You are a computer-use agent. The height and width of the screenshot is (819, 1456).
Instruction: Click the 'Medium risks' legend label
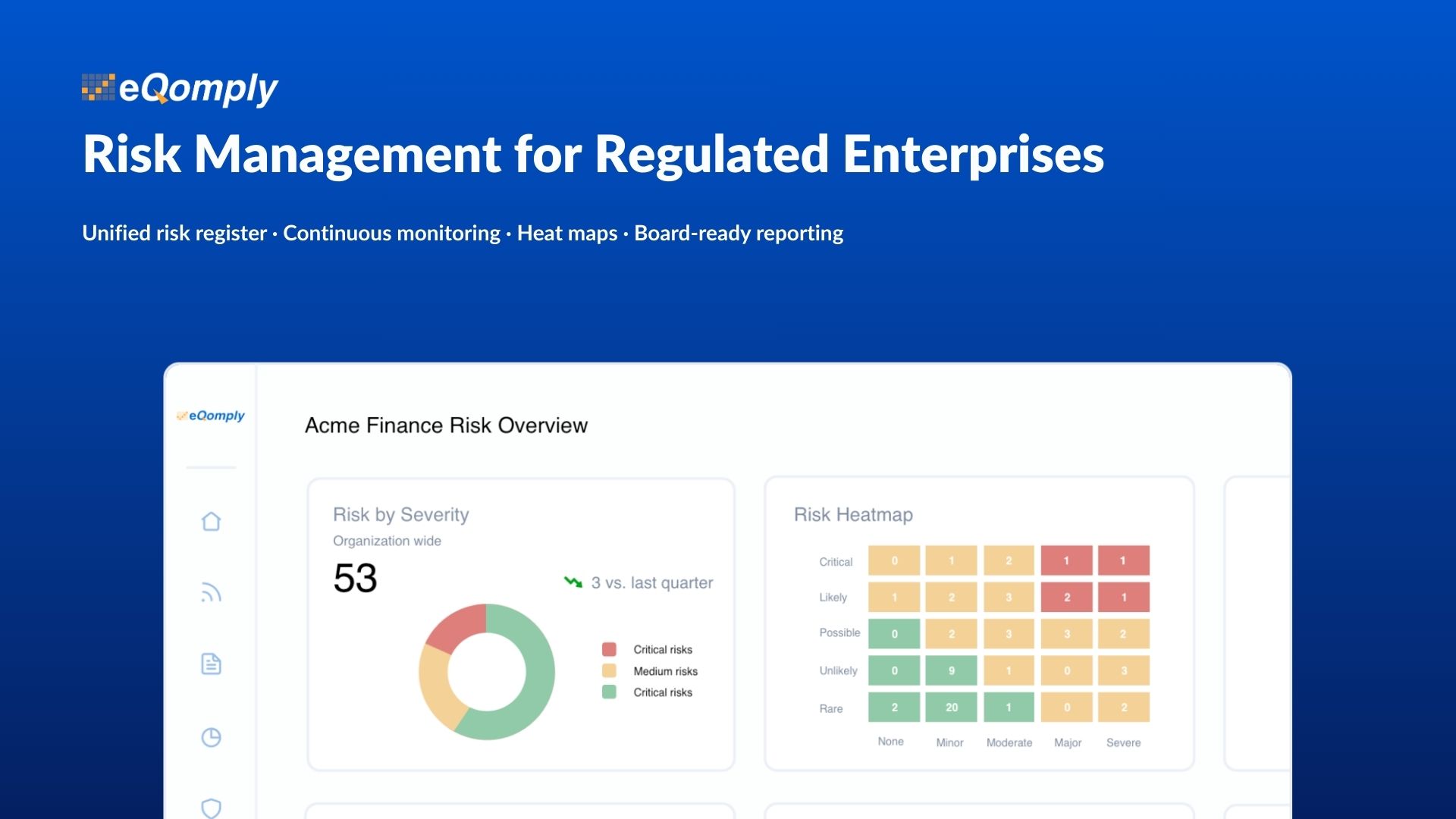click(x=665, y=671)
